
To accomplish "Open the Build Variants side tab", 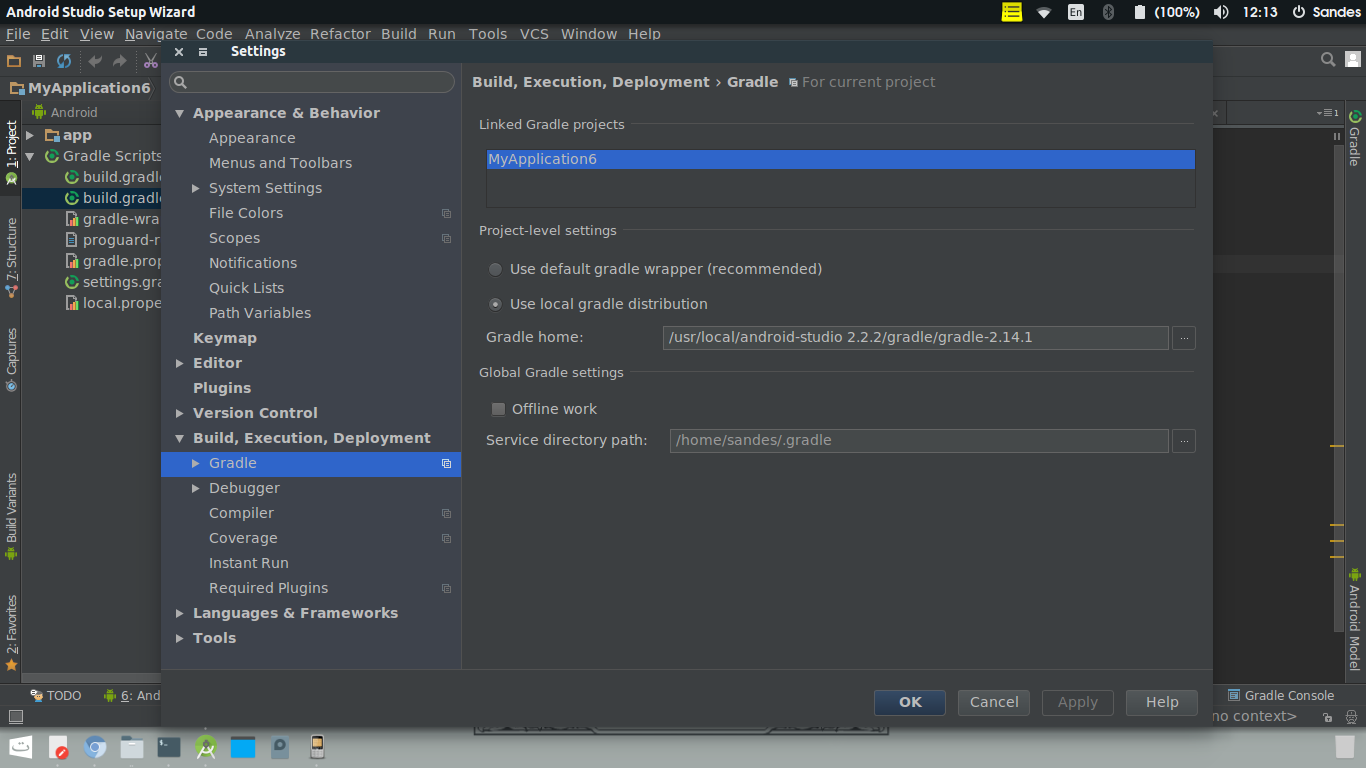I will pyautogui.click(x=11, y=516).
